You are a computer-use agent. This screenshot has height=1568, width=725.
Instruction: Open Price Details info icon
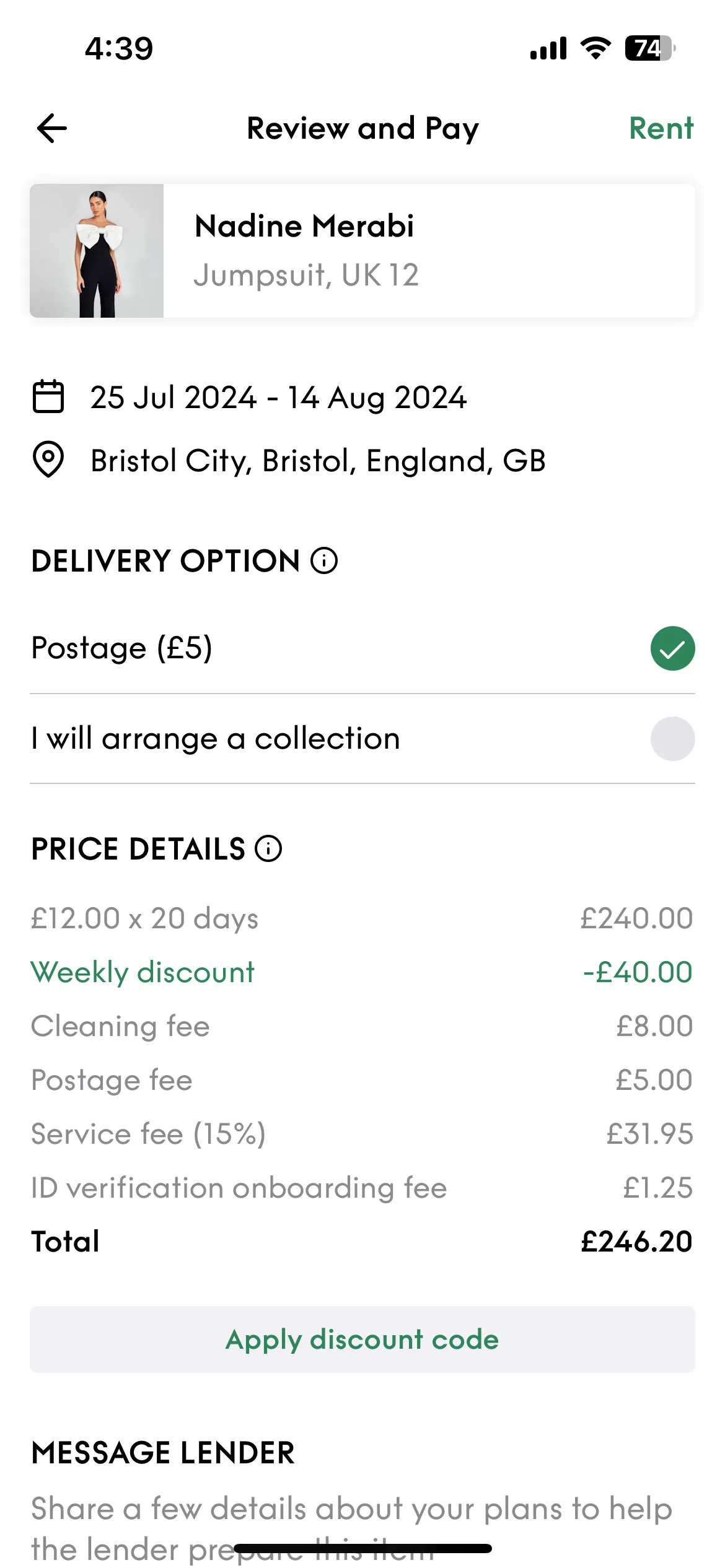[268, 848]
